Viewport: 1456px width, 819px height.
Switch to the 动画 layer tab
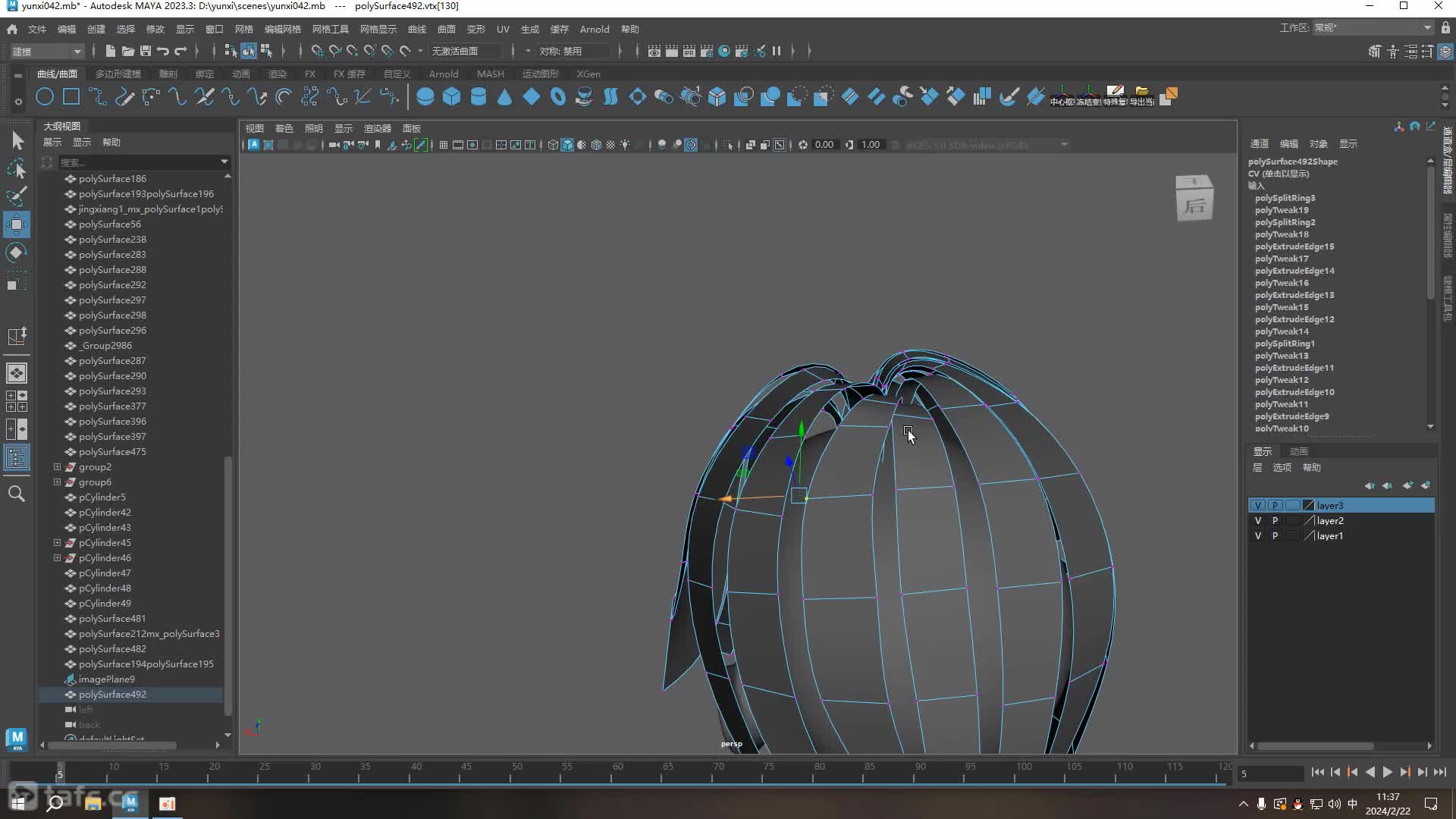1299,451
